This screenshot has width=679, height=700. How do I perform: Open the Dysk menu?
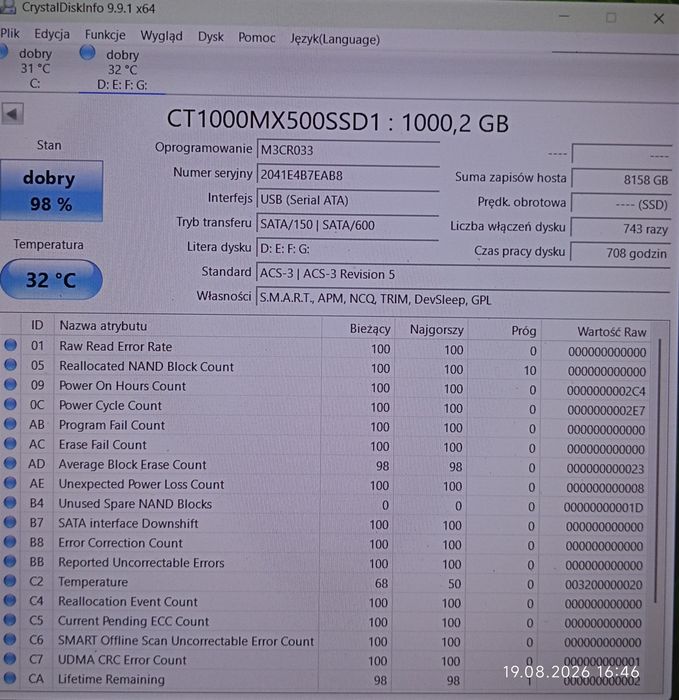pos(210,37)
